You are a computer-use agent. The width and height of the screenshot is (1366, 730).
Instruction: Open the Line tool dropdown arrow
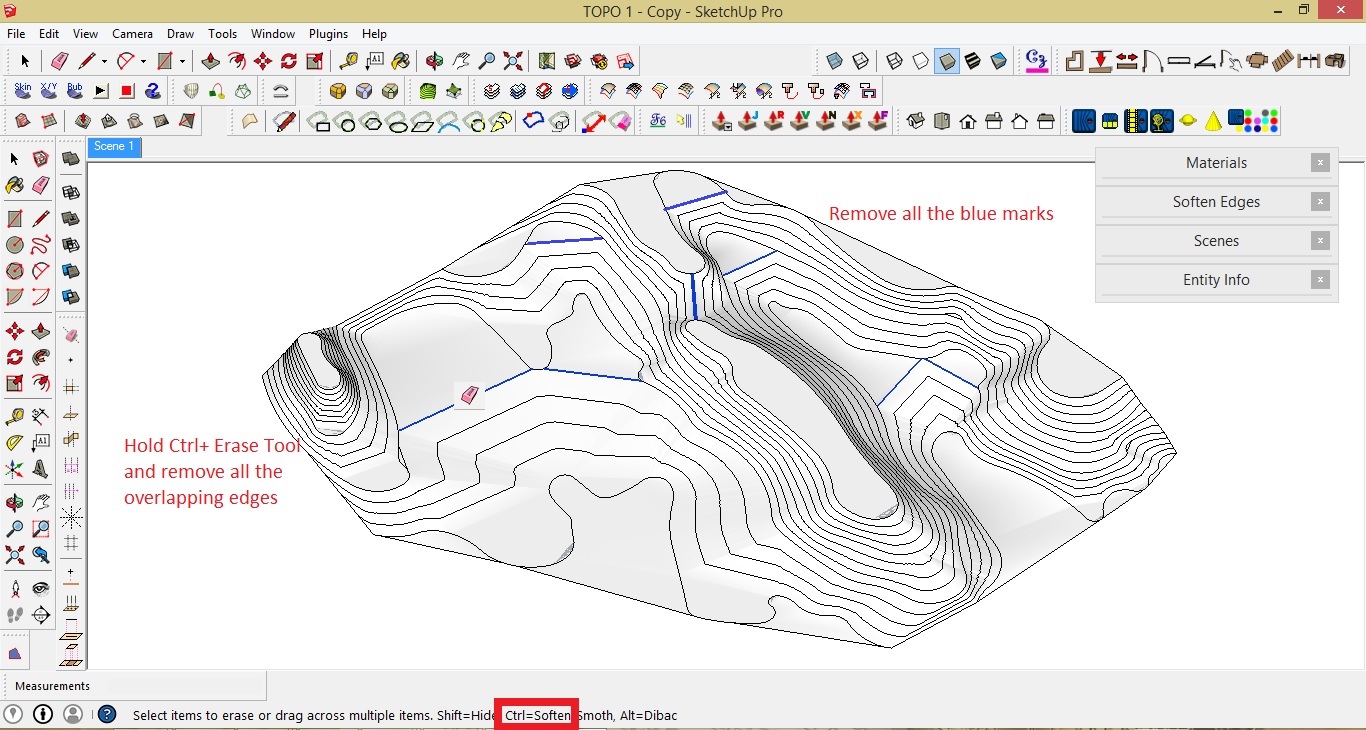(102, 61)
